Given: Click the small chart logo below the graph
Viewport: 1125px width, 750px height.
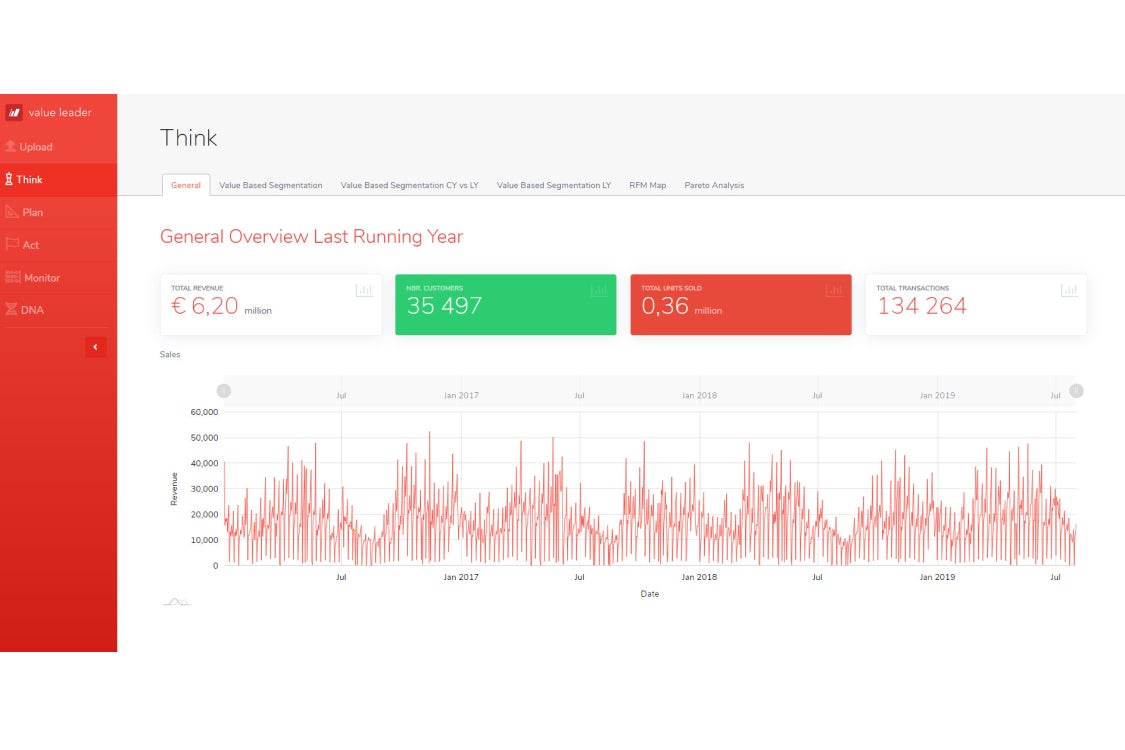Looking at the screenshot, I should pos(176,601).
